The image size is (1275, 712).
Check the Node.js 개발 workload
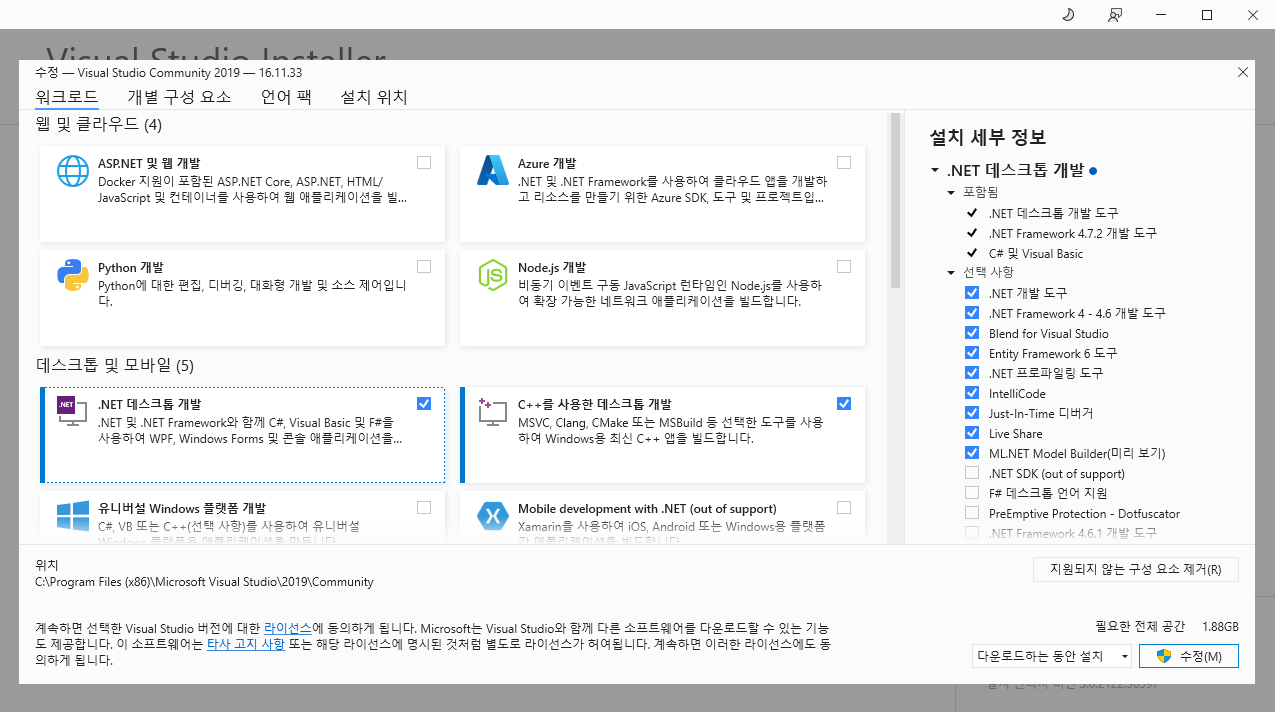(x=844, y=266)
